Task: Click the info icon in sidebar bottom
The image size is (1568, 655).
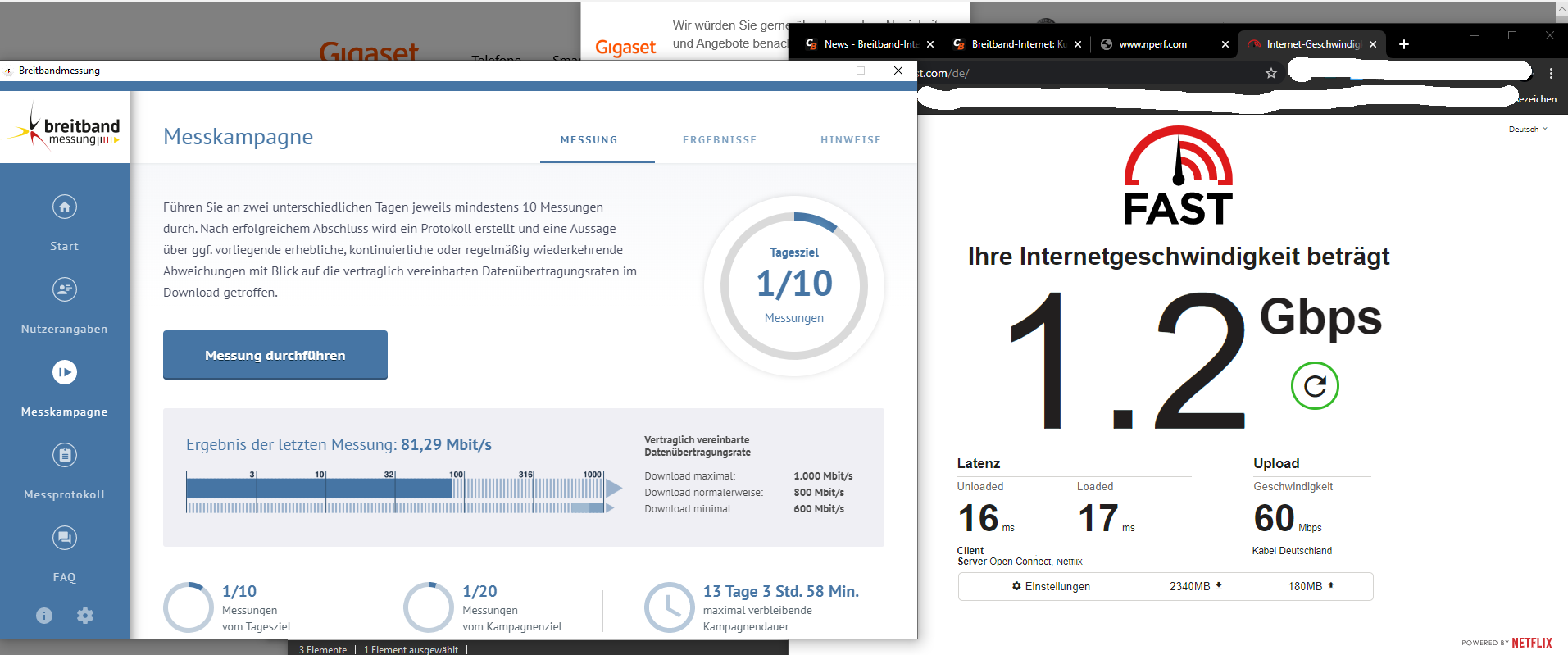Action: click(44, 616)
